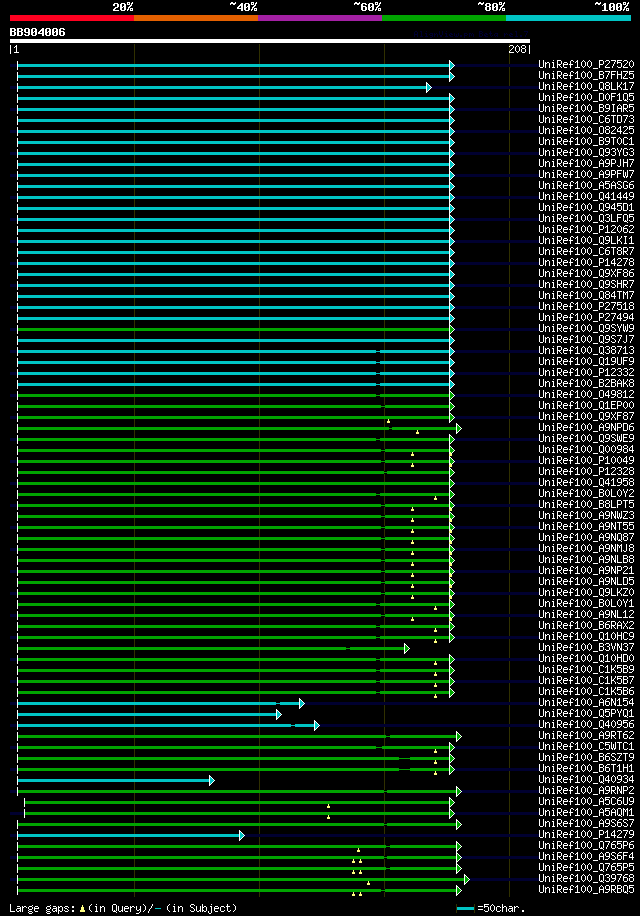Select the UniRef100_Q9SYW9 label

click(586, 328)
